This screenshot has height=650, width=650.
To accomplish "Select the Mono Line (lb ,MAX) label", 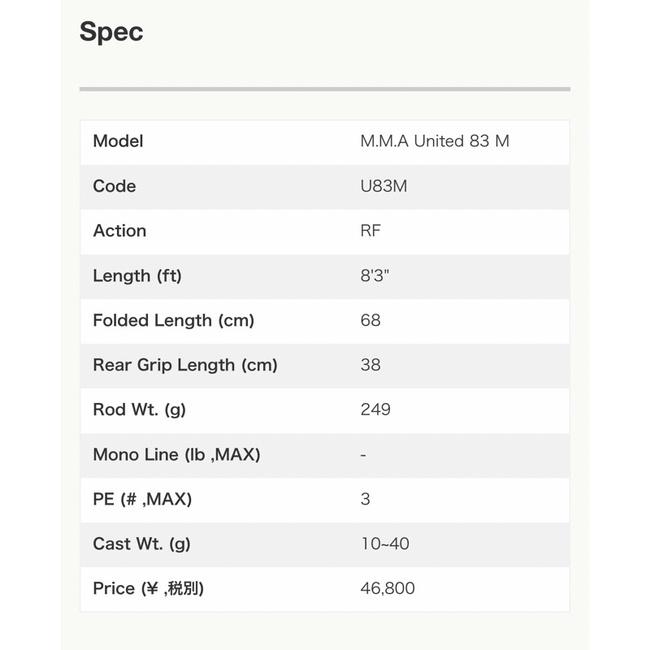I will (x=176, y=455).
